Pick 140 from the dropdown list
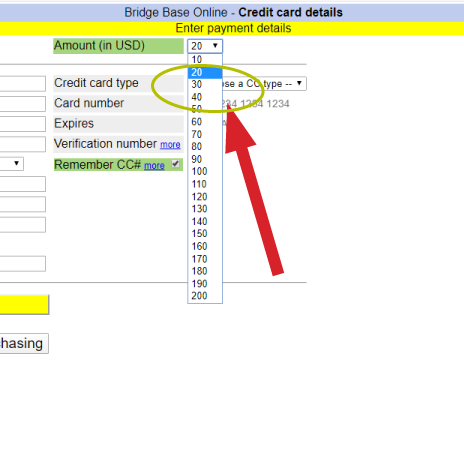464x464 pixels. [205, 221]
